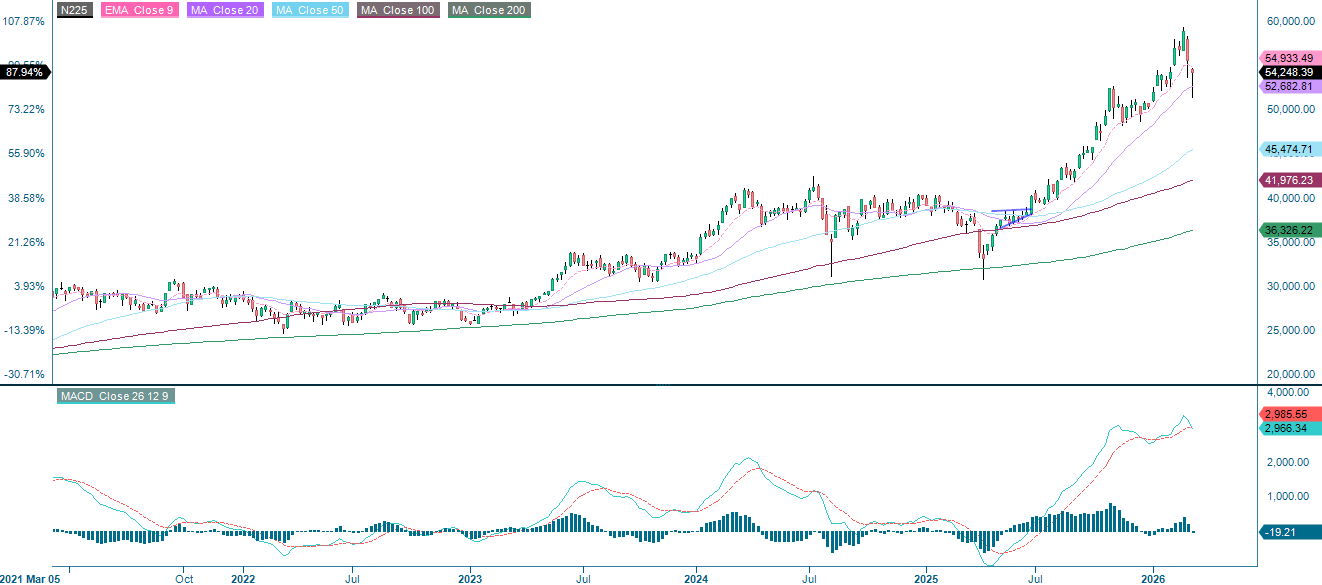Select the 2026 label on the time axis
The height and width of the screenshot is (585, 1322).
point(1155,577)
